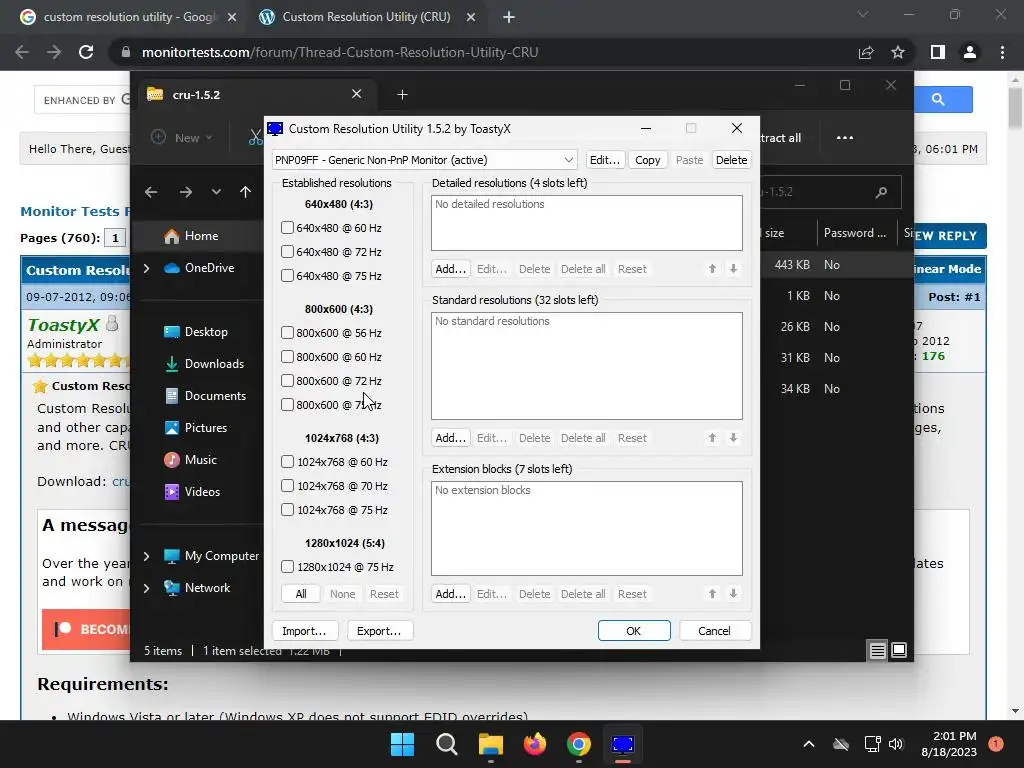The width and height of the screenshot is (1024, 768).
Task: Tick 1024x768 @ 70 Hz
Action: [287, 486]
